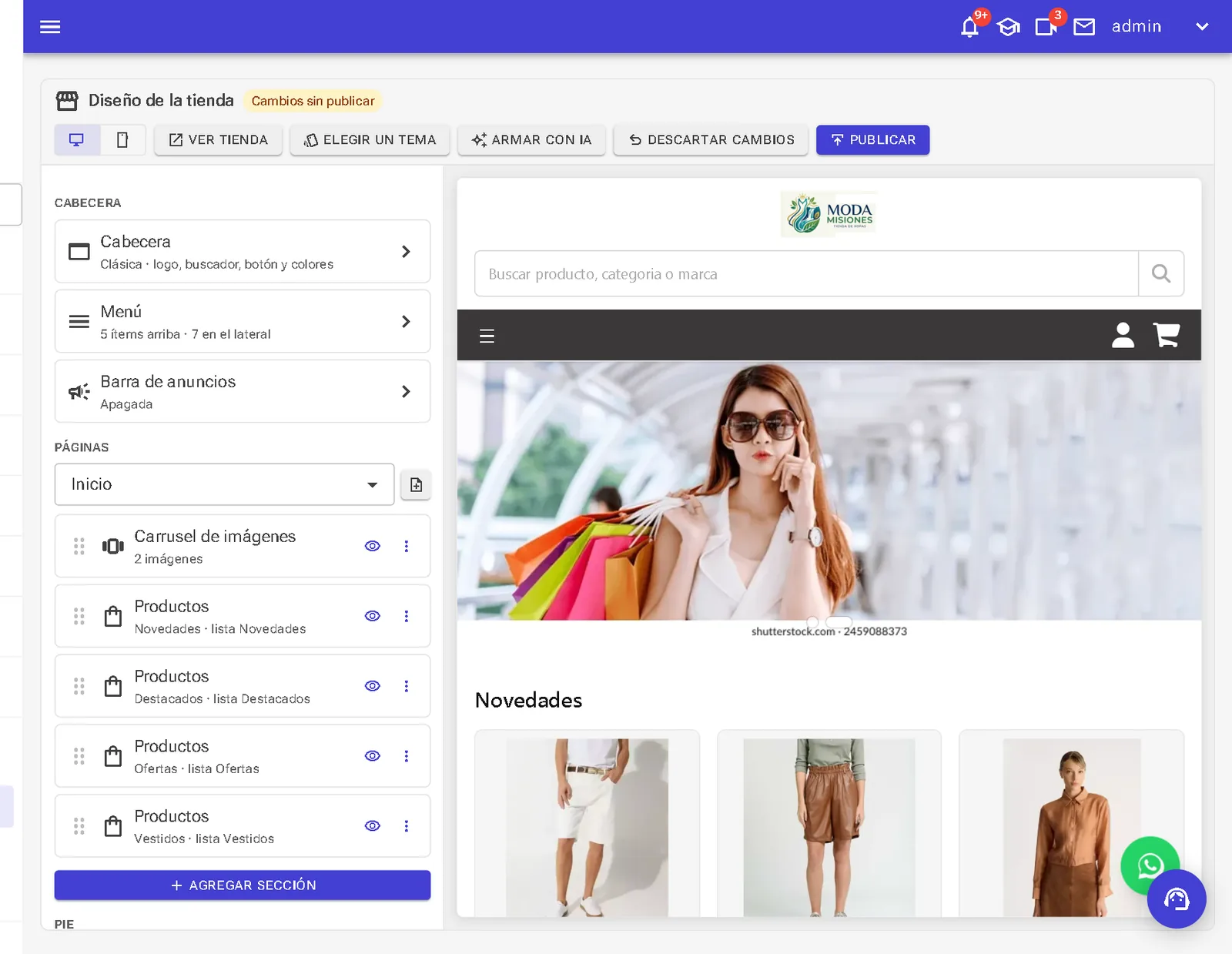This screenshot has width=1232, height=954.
Task: Switch to desktop preview mode
Action: point(77,140)
